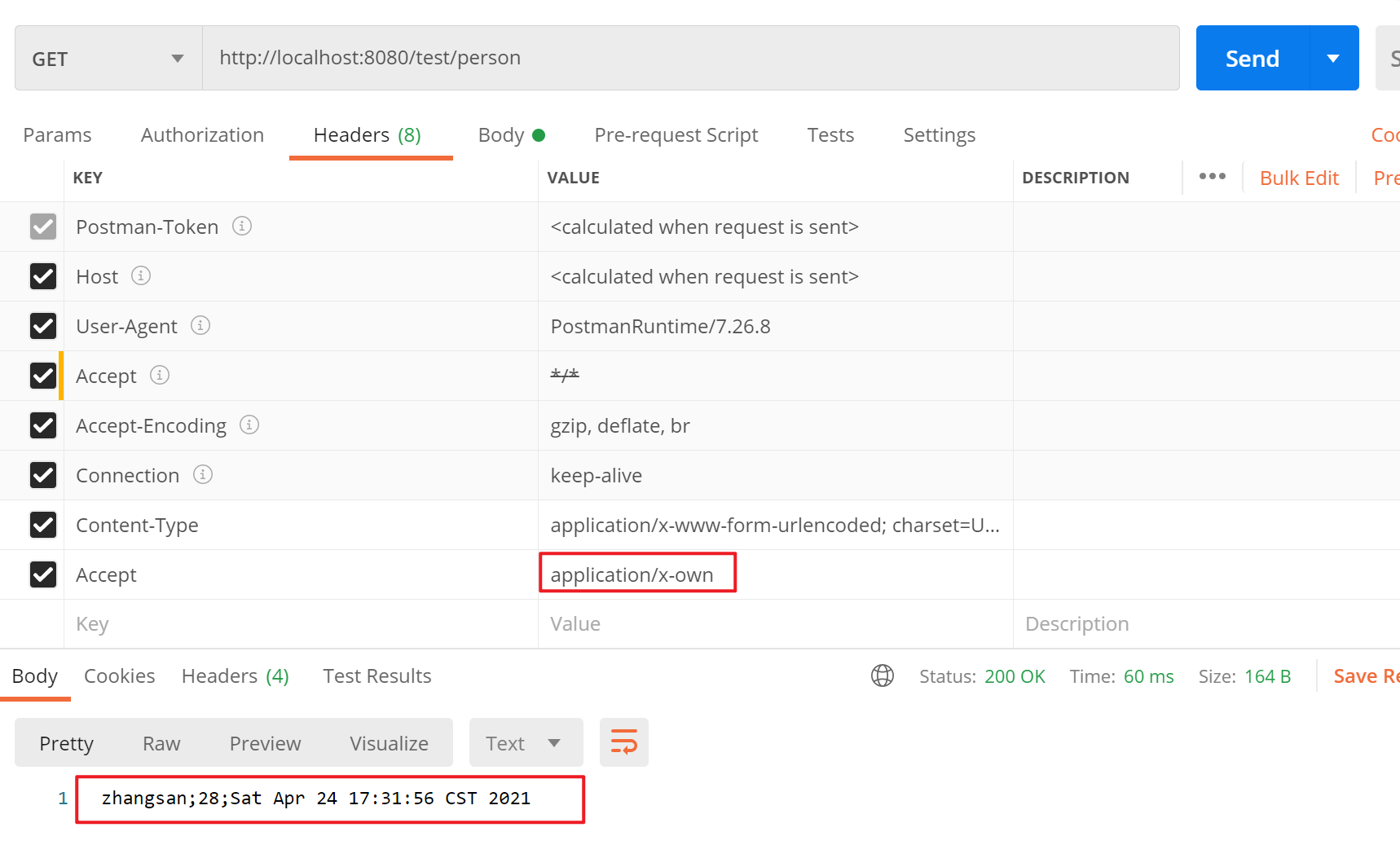
Task: Open the three-dots column options menu
Action: (1212, 177)
